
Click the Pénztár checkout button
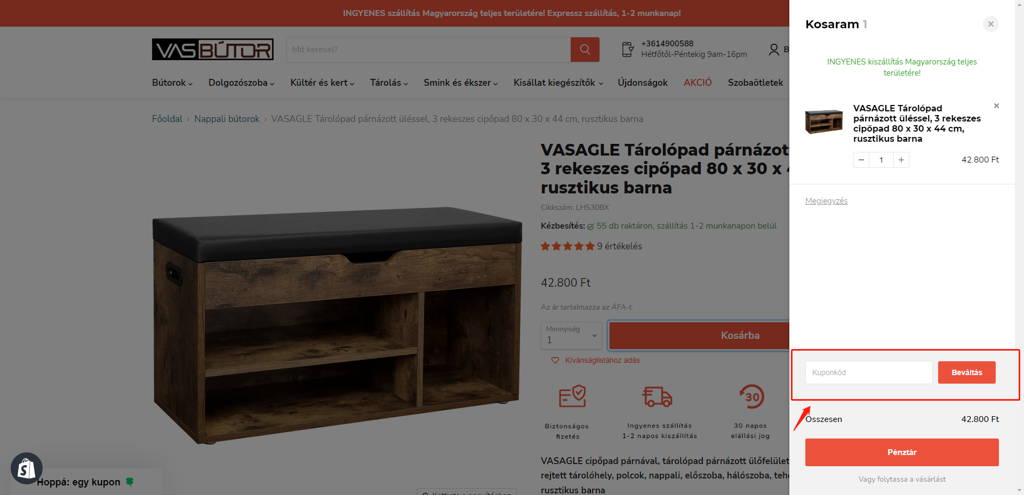[x=902, y=452]
